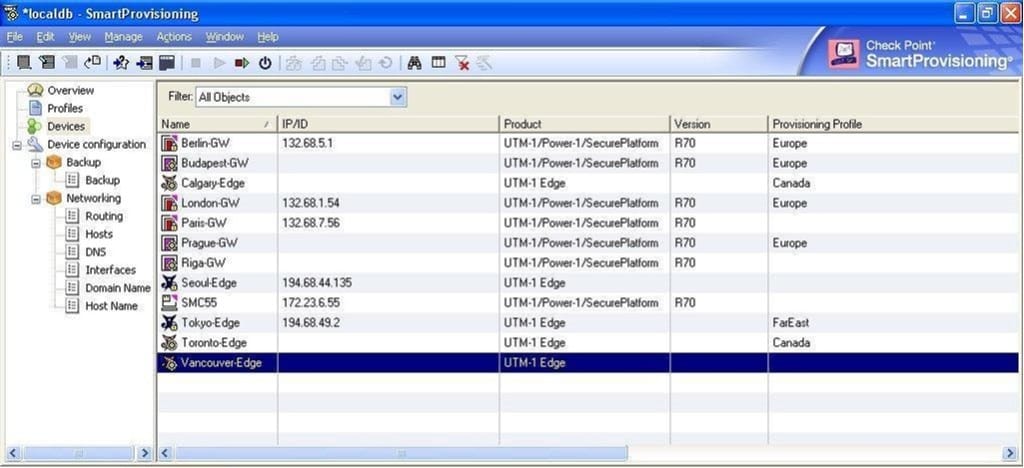1024x468 pixels.
Task: Click the Seoul-Edge device icon
Action: coord(169,283)
